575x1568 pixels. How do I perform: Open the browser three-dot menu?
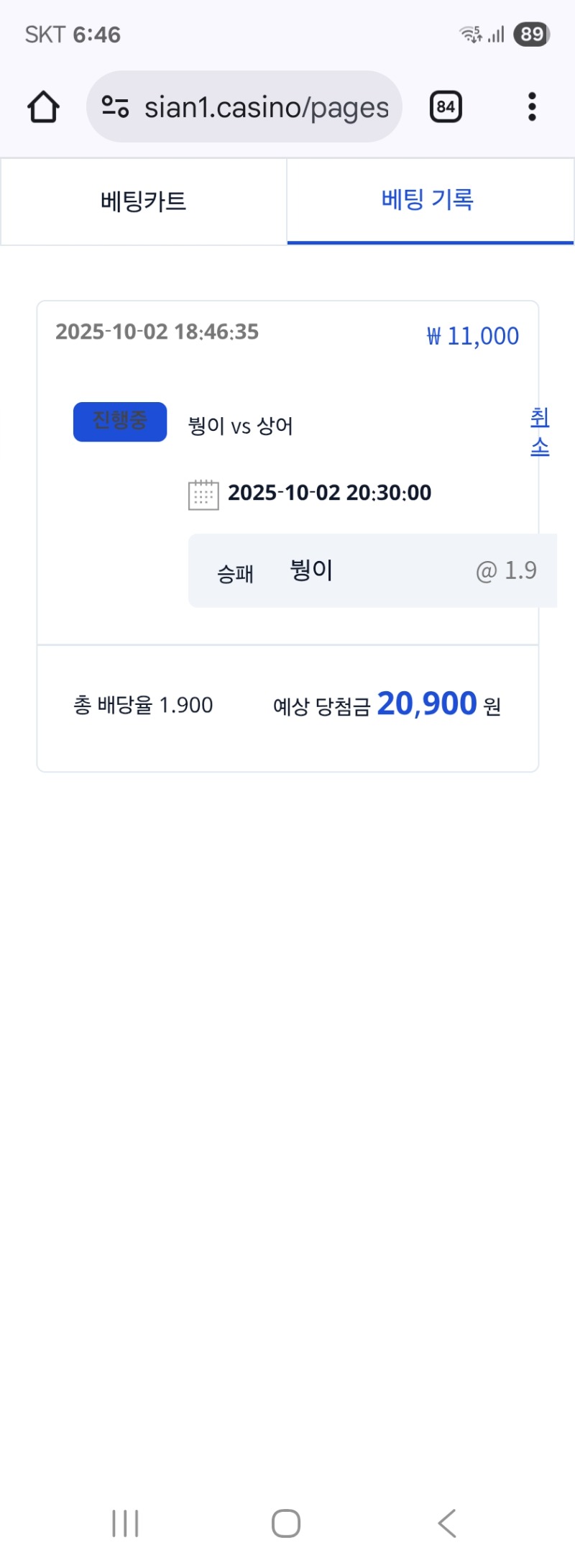(532, 107)
